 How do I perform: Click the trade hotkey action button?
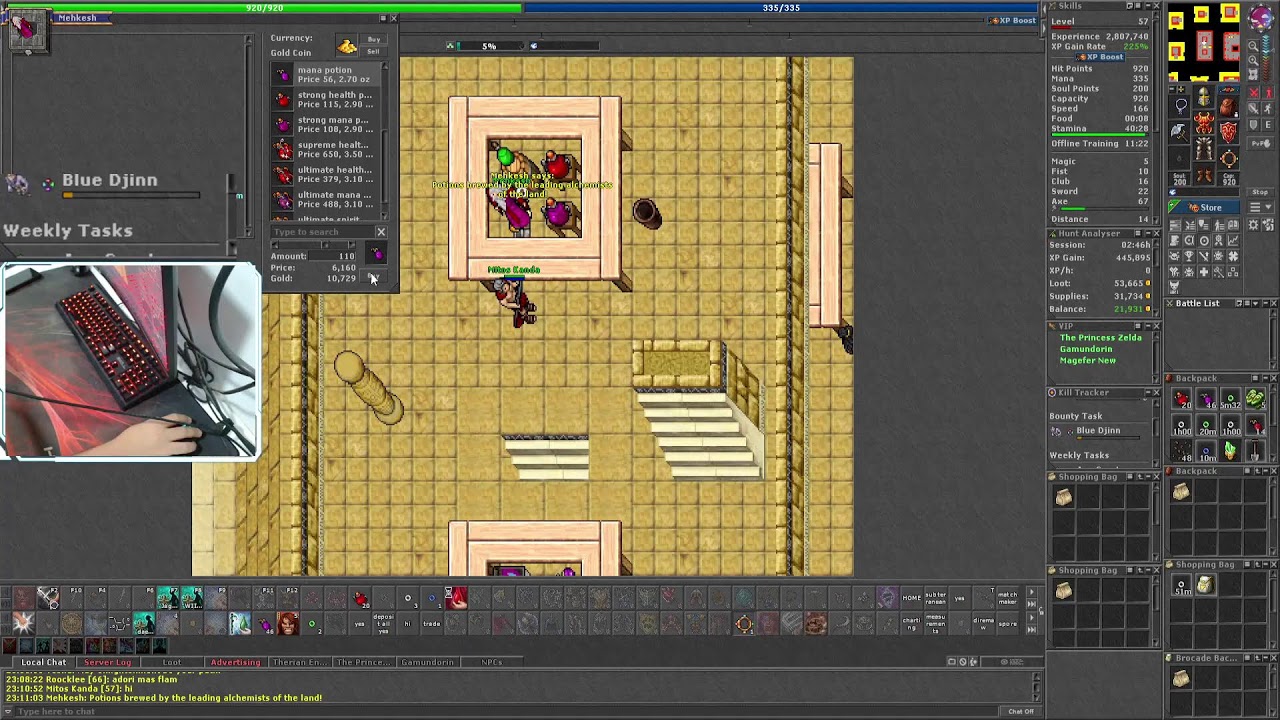(432, 624)
